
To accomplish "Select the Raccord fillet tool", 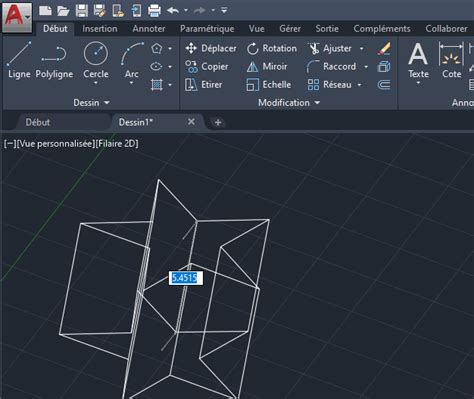I will click(x=331, y=67).
